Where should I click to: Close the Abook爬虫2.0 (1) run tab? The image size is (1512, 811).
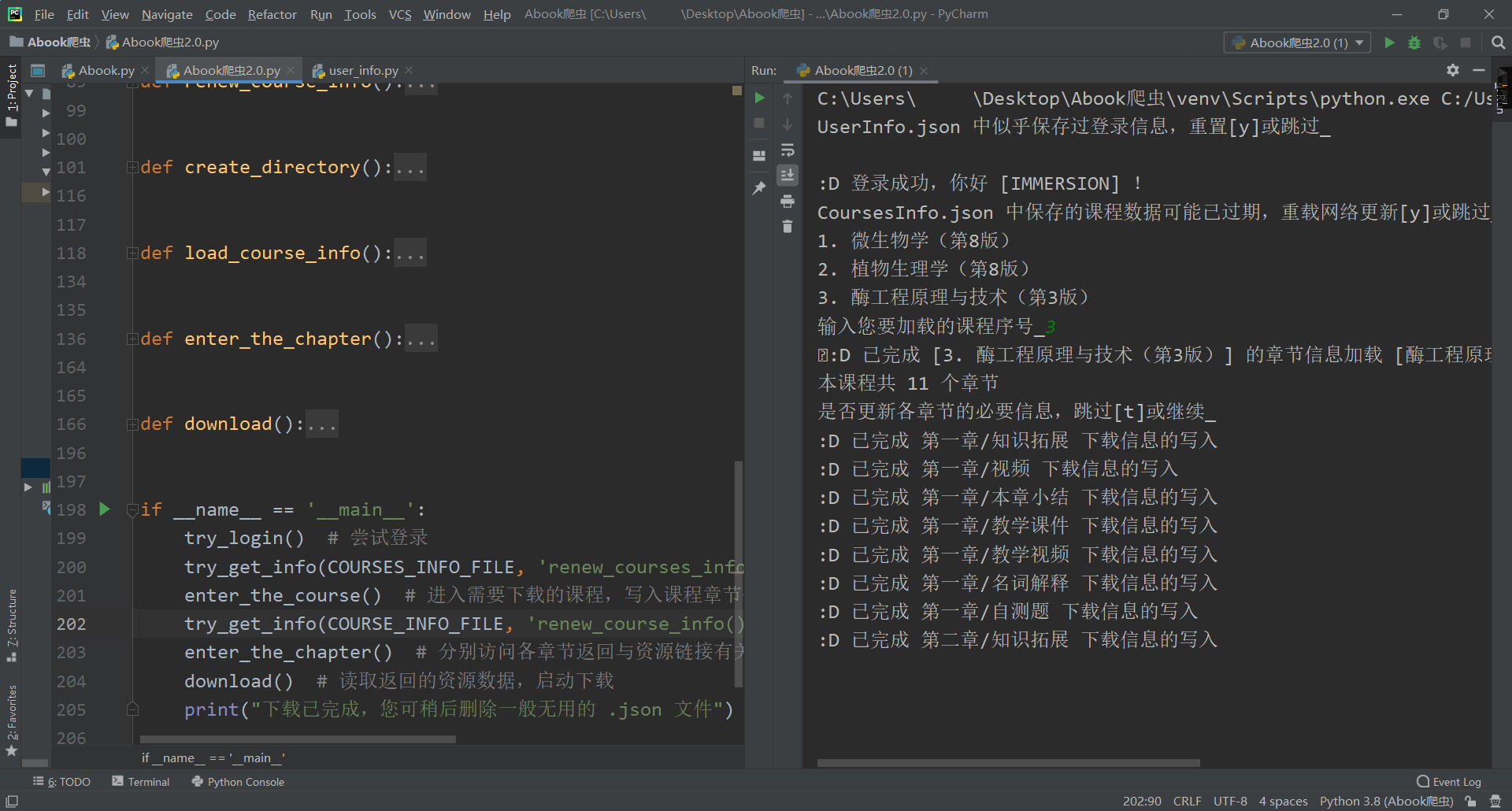pyautogui.click(x=924, y=70)
